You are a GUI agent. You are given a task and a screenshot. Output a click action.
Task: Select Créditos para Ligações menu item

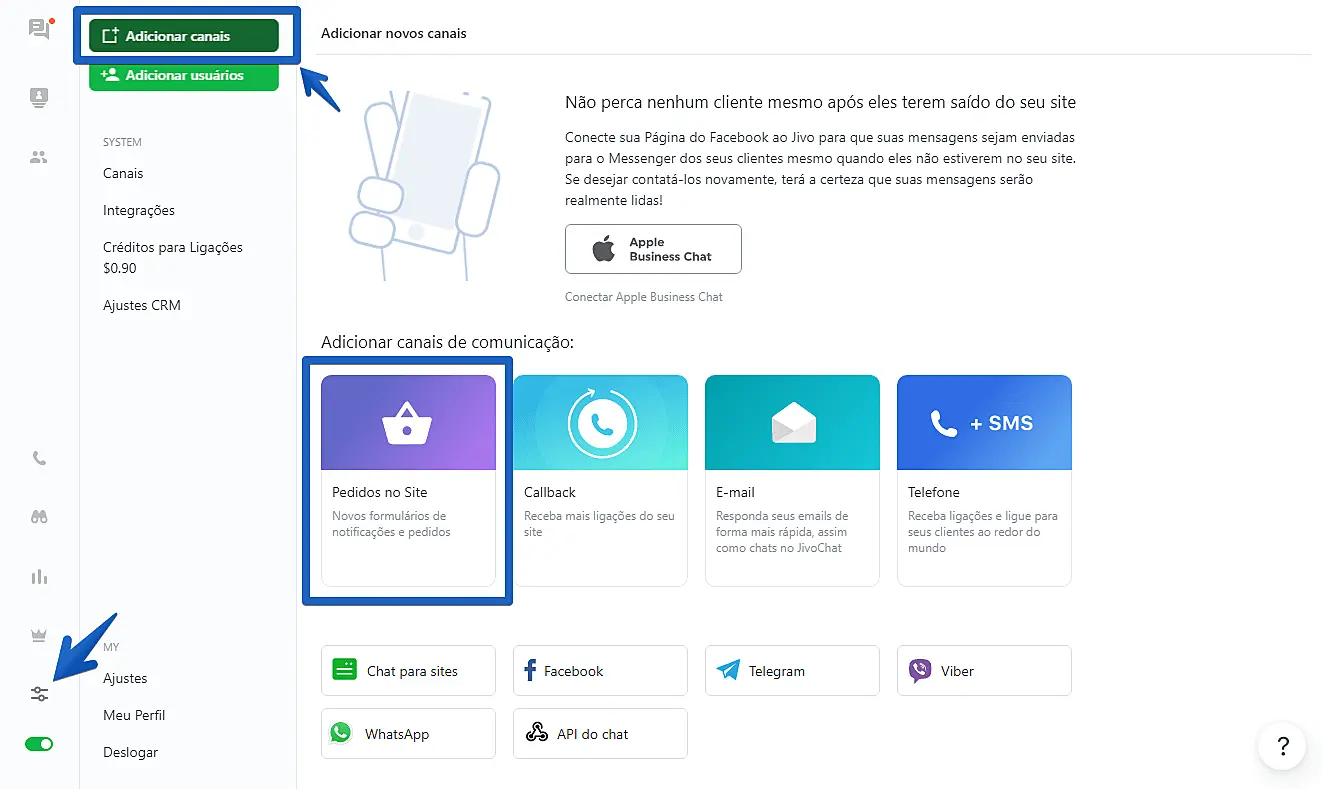point(173,247)
